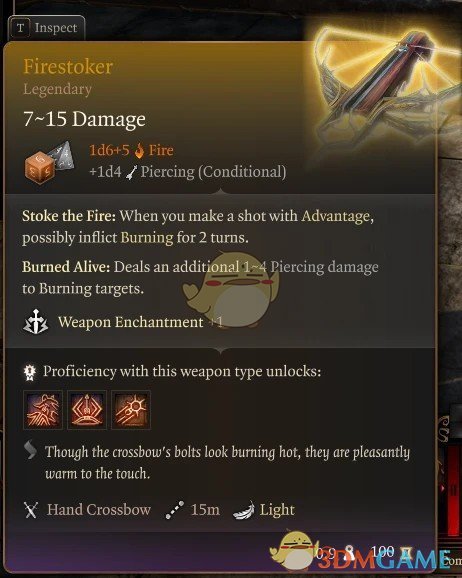Click the T key icon beside Inspect
This screenshot has height=578, width=462.
pyautogui.click(x=21, y=28)
